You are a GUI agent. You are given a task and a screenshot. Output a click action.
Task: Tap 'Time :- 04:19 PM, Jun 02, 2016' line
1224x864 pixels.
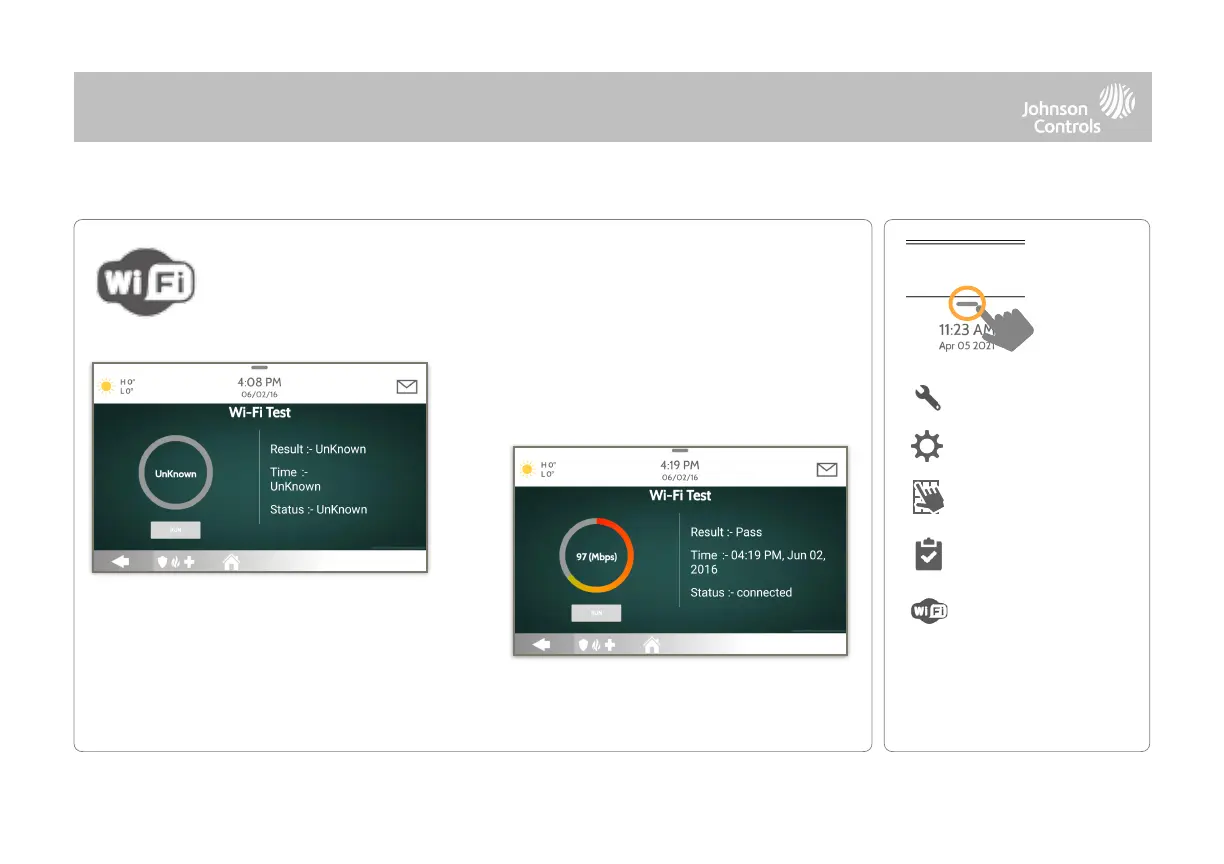pyautogui.click(x=757, y=562)
